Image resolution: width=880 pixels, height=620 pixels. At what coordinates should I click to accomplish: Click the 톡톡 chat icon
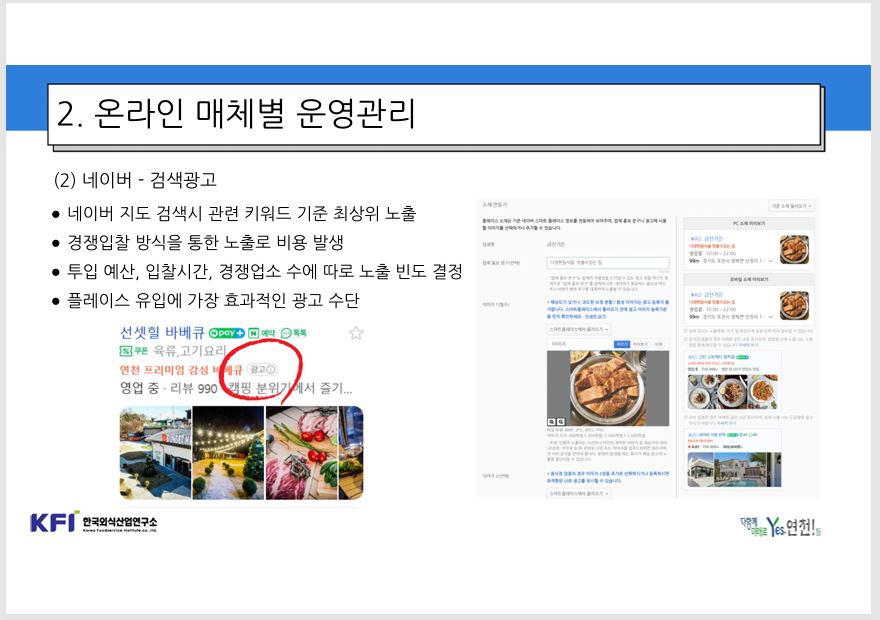(293, 333)
